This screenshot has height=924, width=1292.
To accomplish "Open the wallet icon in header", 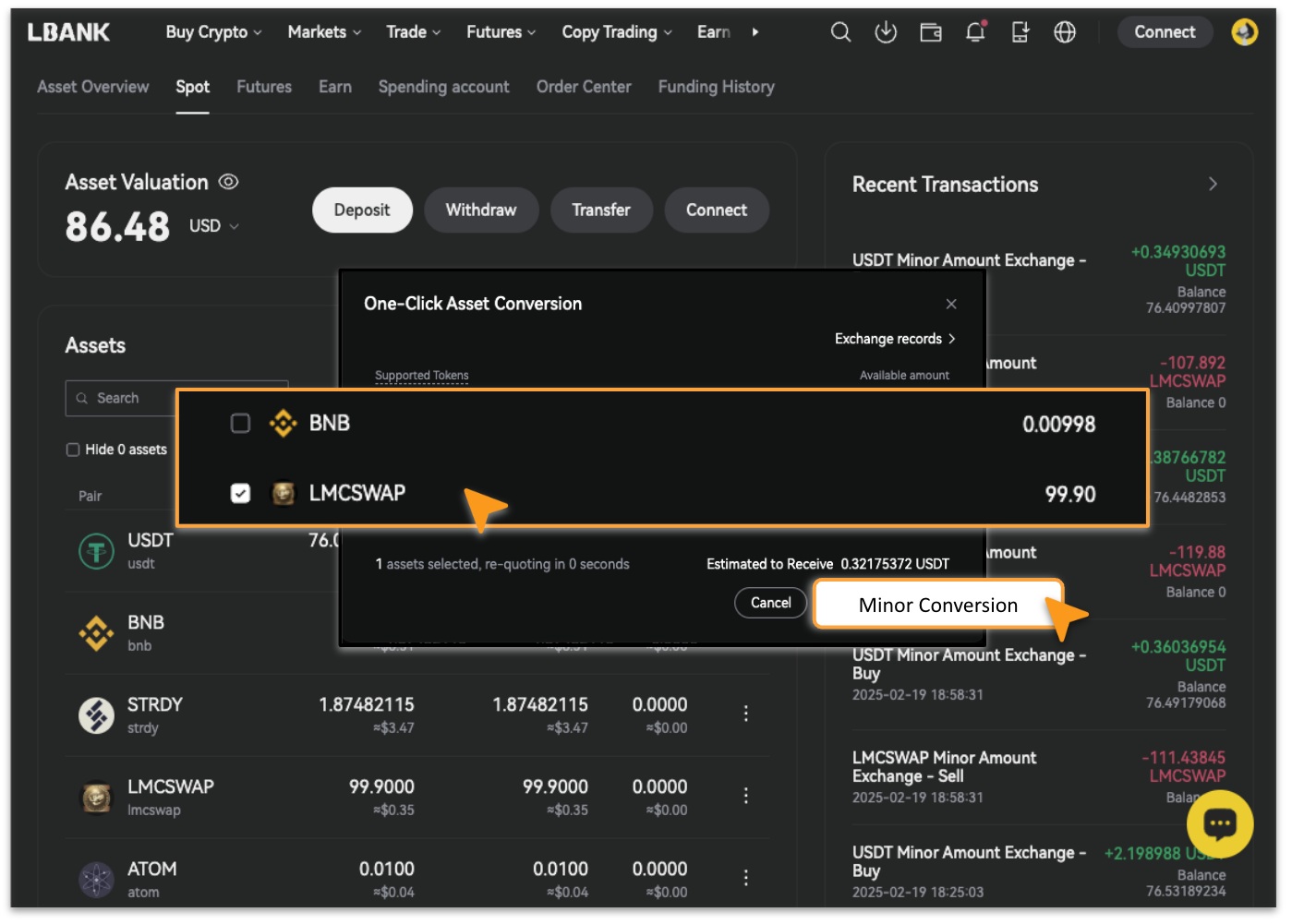I will [931, 32].
